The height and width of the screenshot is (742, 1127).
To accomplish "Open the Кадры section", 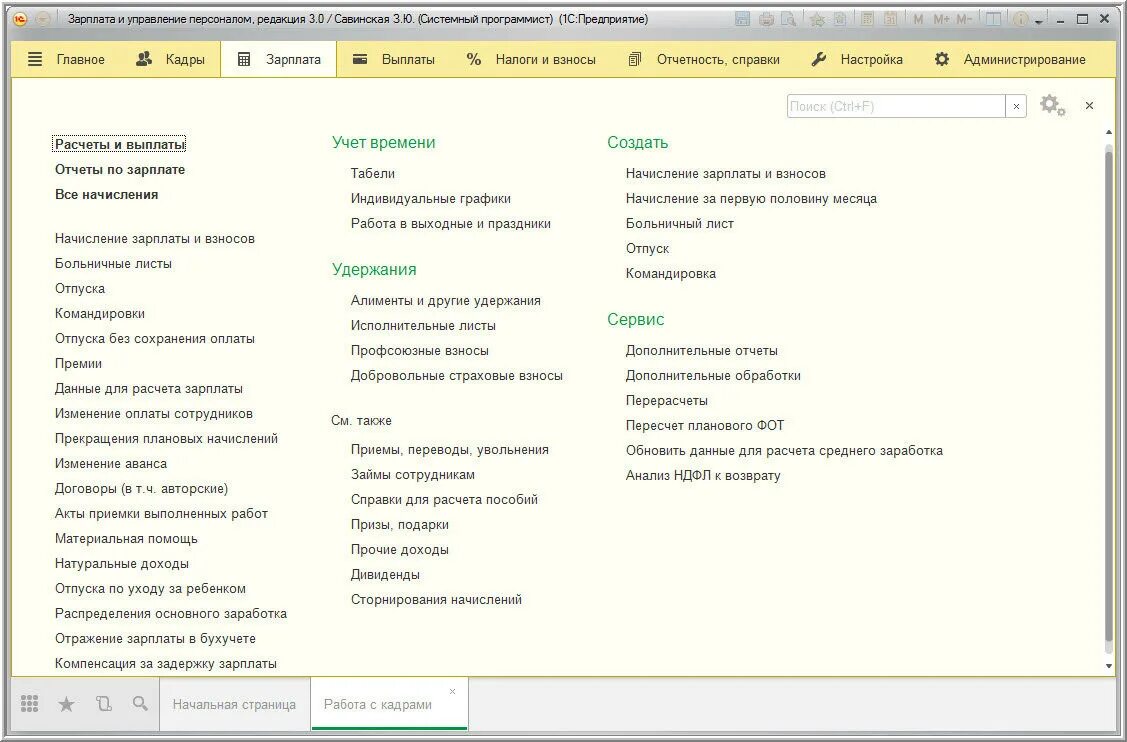I will pos(170,60).
